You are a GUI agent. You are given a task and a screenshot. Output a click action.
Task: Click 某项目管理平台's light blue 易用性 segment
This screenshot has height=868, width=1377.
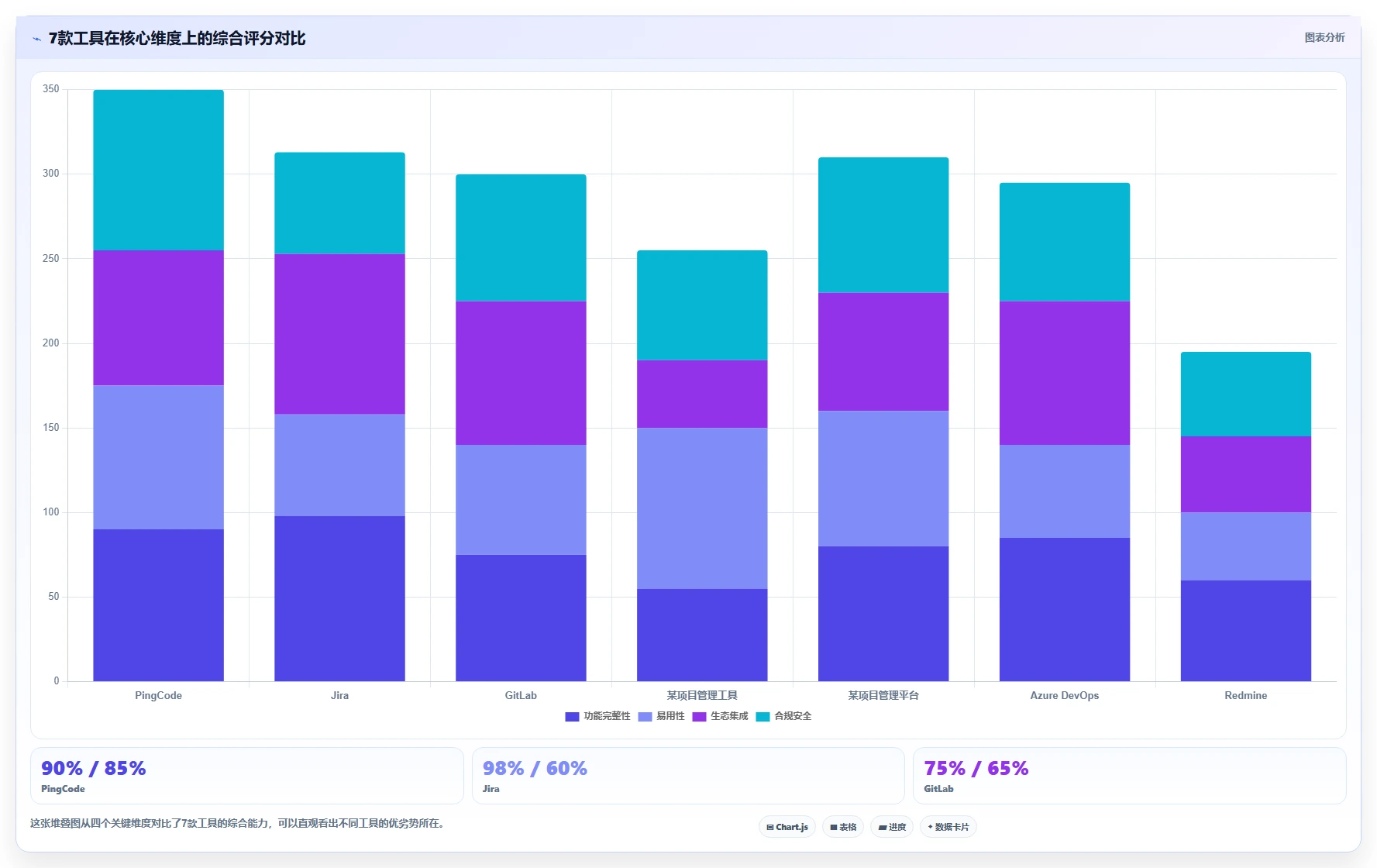click(x=884, y=478)
